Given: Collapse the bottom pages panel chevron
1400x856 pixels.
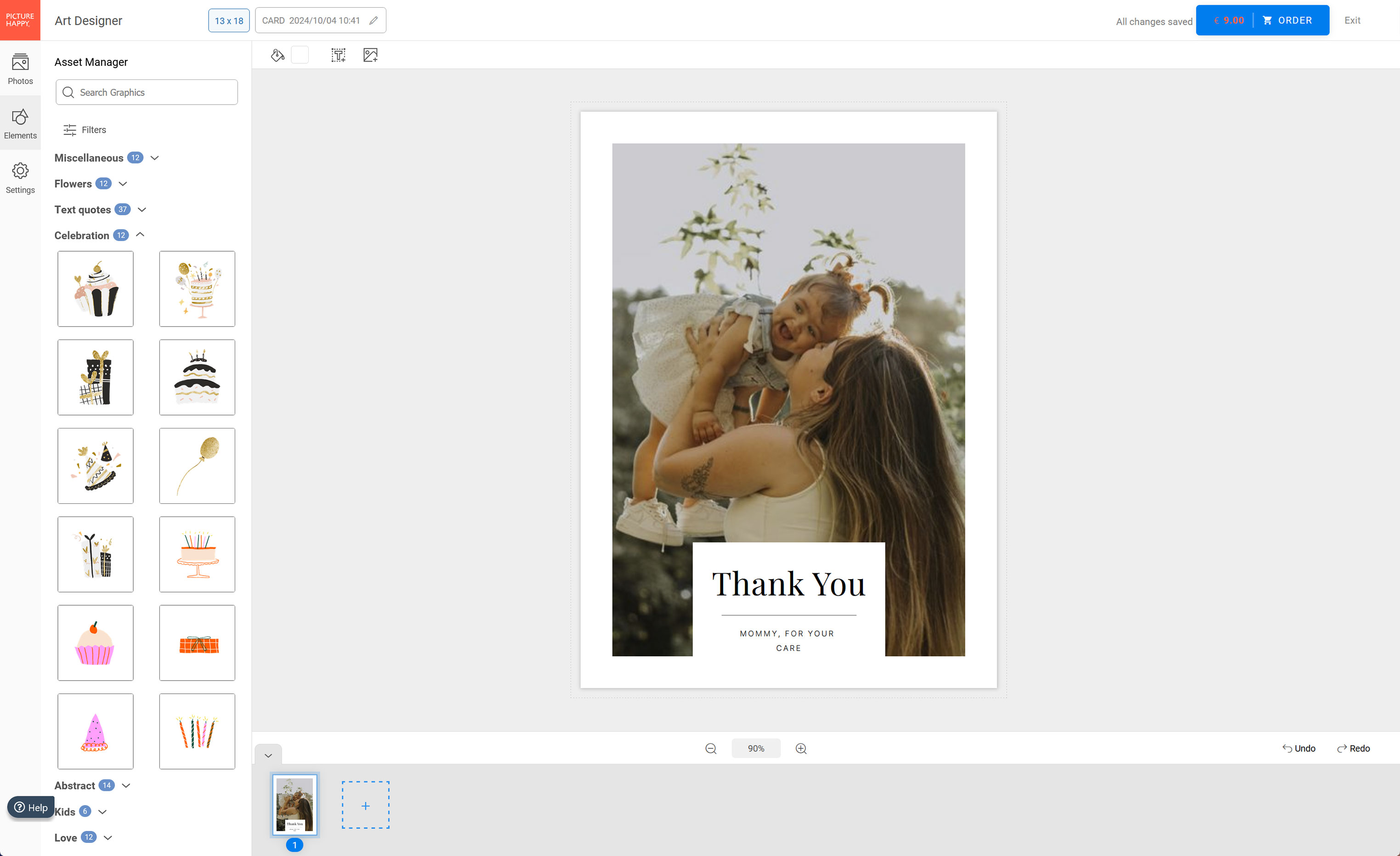Looking at the screenshot, I should coord(268,755).
